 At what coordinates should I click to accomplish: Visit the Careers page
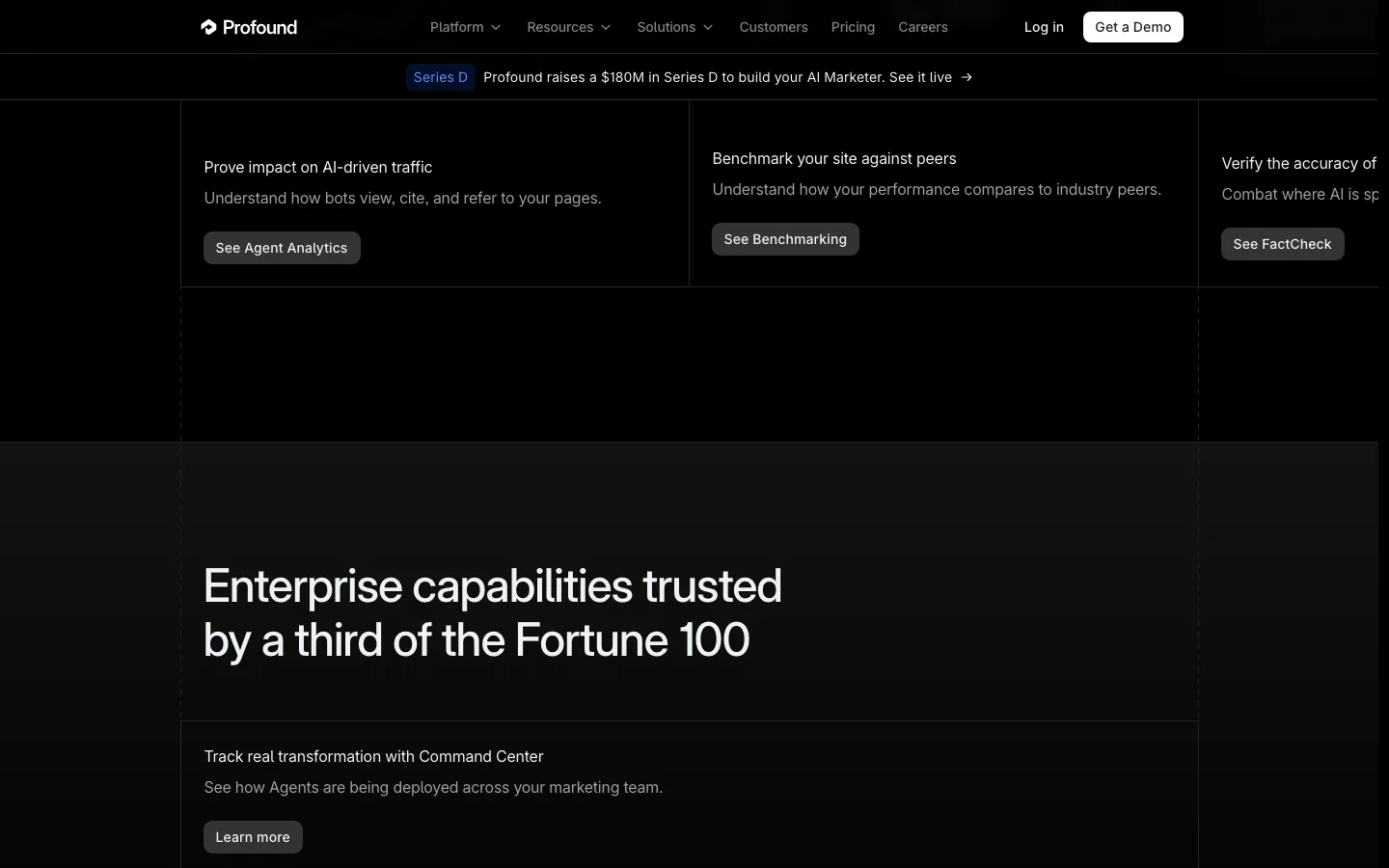(x=923, y=27)
